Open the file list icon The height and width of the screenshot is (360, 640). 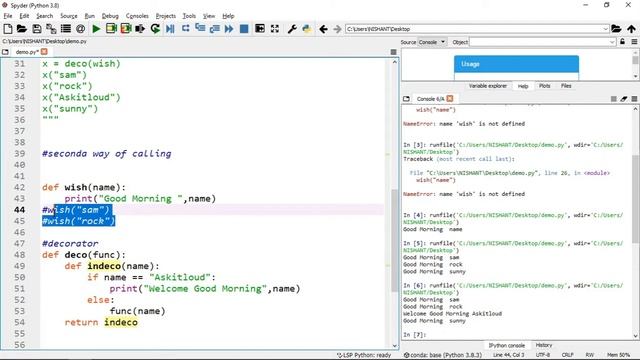(x=66, y=29)
